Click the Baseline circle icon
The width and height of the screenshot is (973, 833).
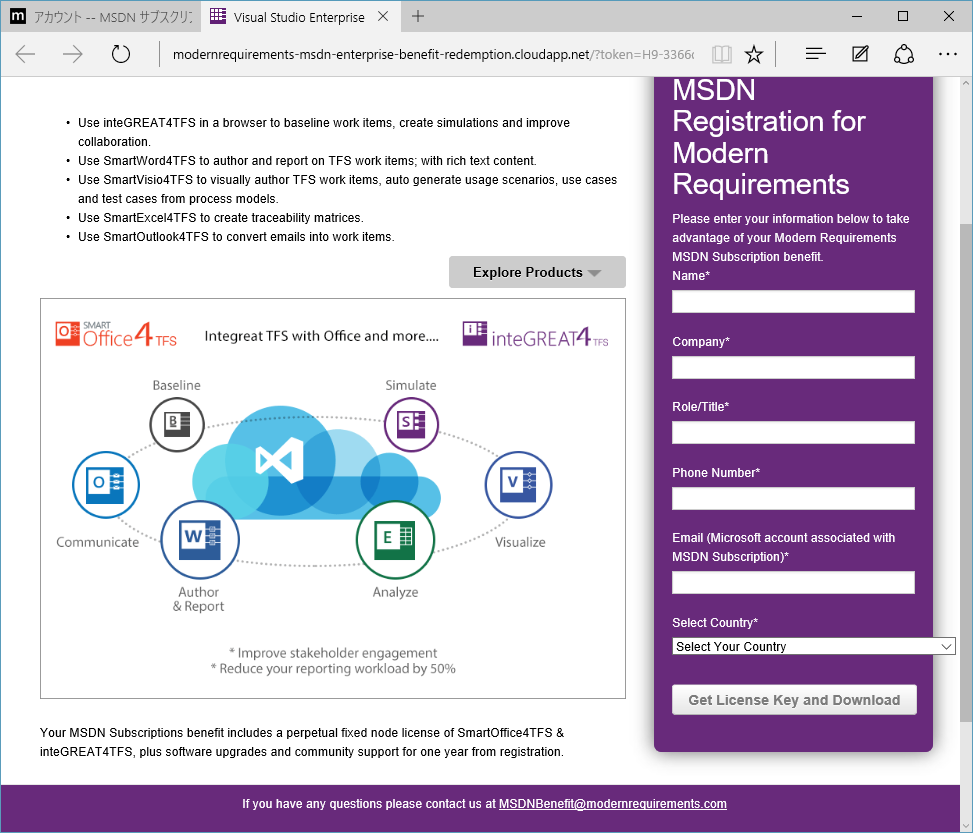pyautogui.click(x=177, y=425)
